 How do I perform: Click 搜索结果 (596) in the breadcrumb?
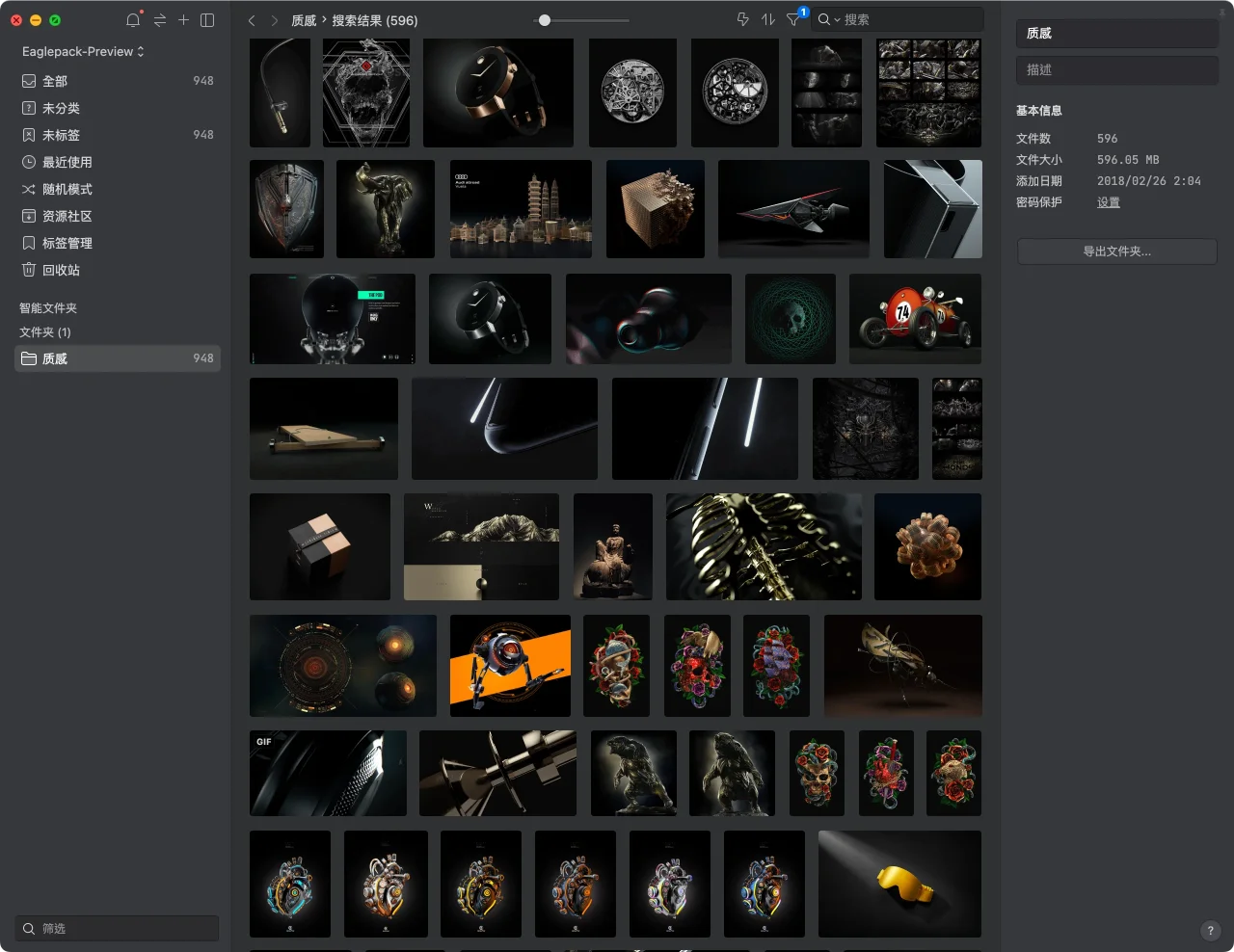(375, 20)
